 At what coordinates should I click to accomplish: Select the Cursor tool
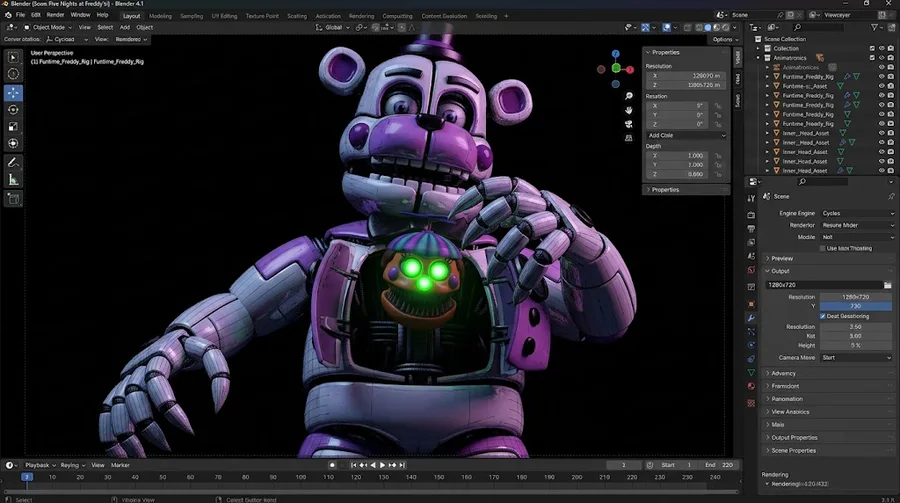point(13,73)
